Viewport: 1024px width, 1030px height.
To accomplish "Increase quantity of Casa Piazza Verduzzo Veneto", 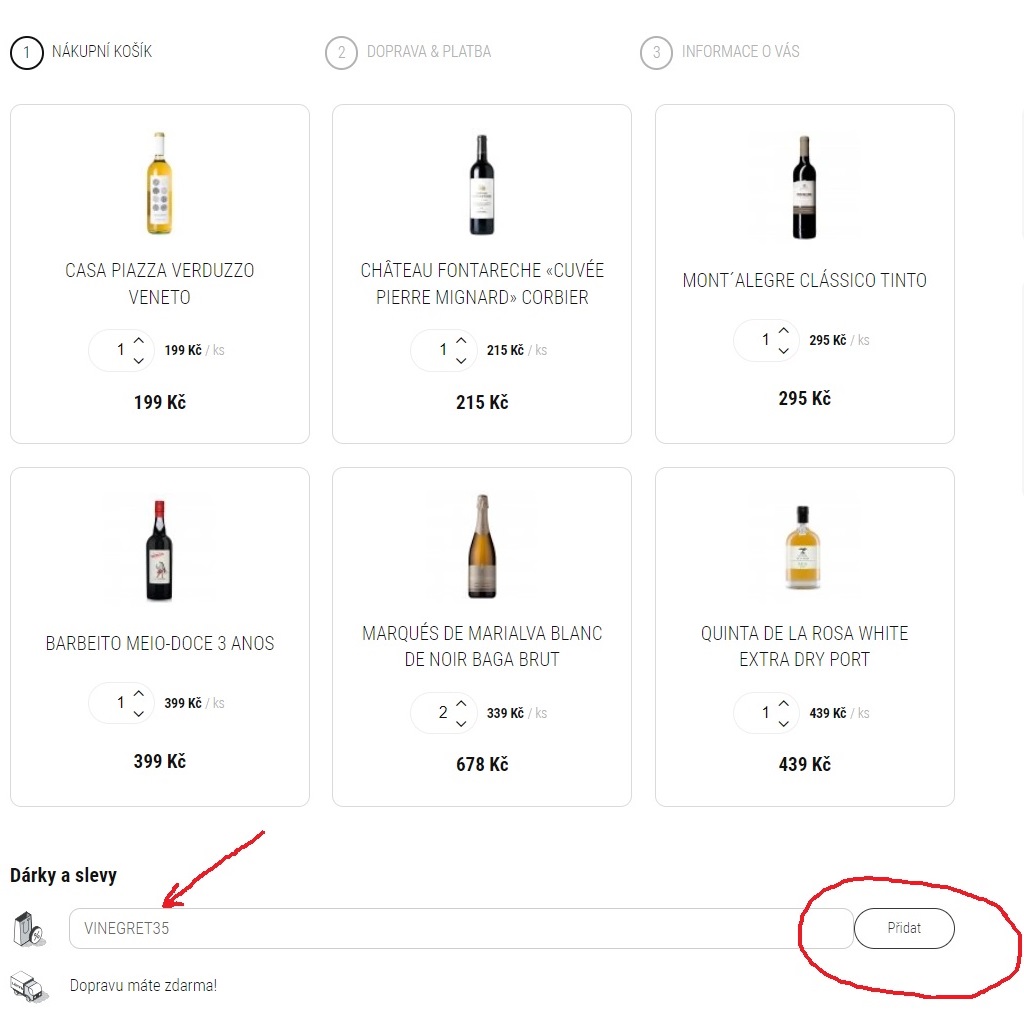I will 139,340.
